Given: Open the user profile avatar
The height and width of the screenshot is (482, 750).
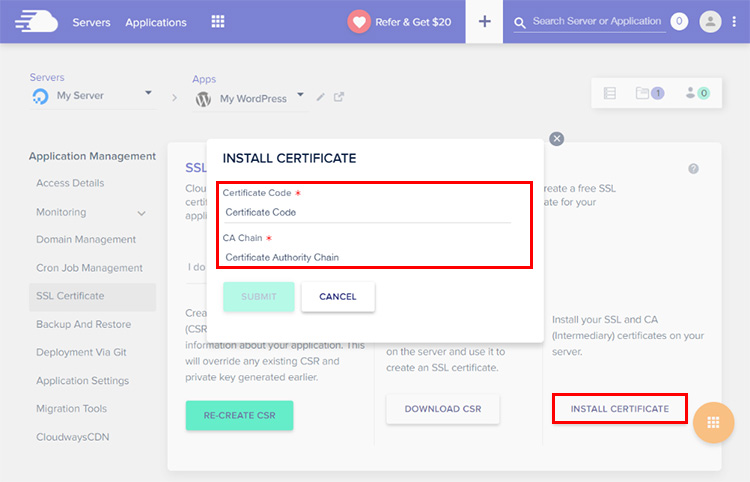Looking at the screenshot, I should pyautogui.click(x=710, y=21).
